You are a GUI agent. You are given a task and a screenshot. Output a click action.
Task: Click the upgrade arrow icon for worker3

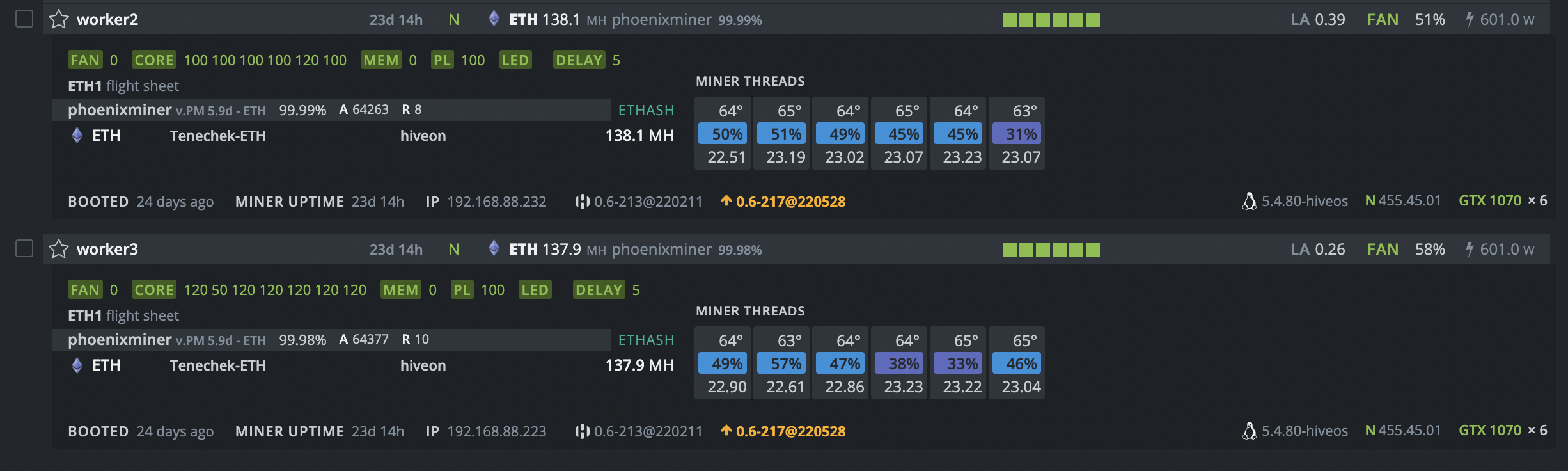(726, 431)
